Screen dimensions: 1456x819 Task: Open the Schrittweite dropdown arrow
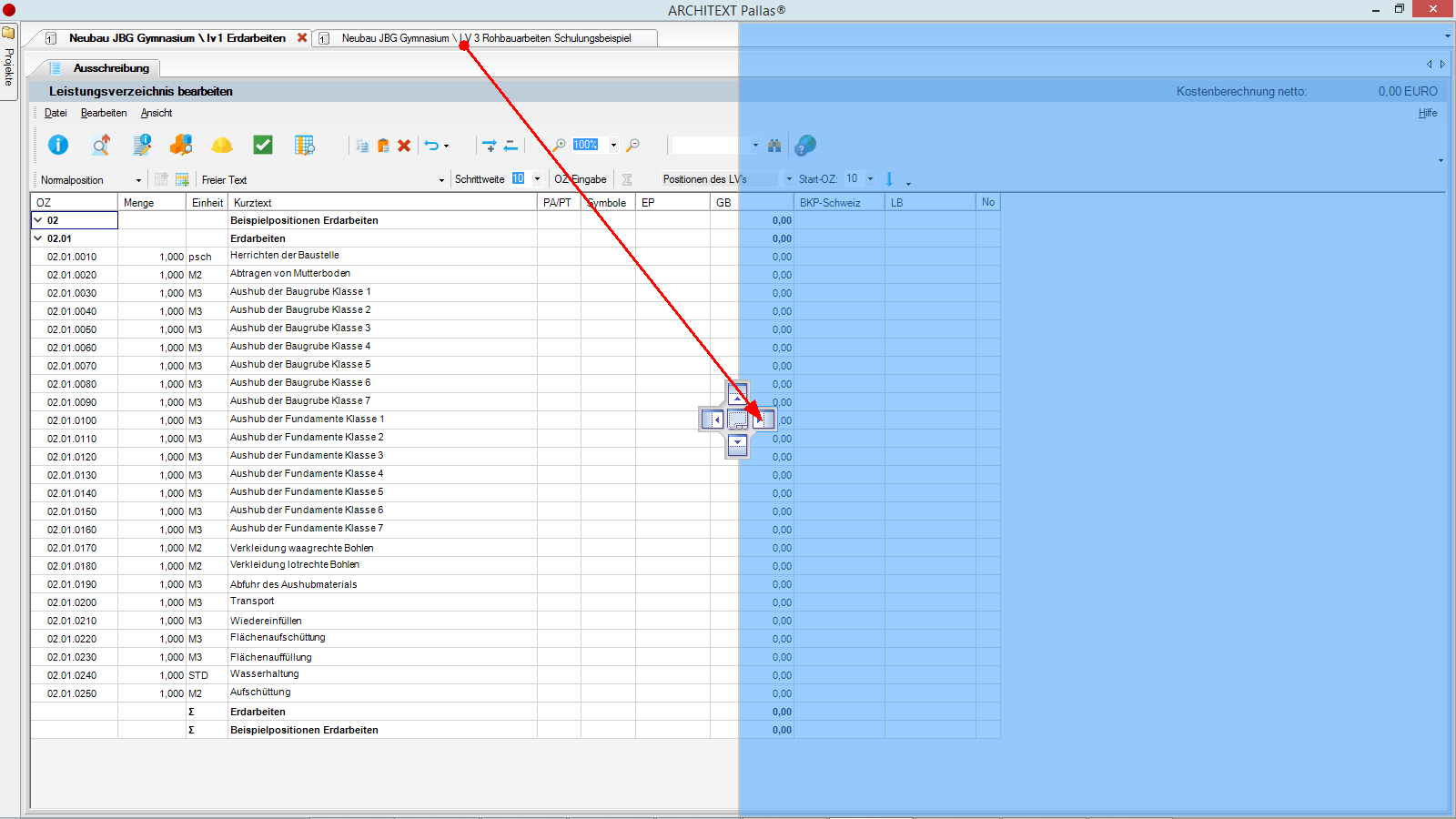[x=537, y=179]
